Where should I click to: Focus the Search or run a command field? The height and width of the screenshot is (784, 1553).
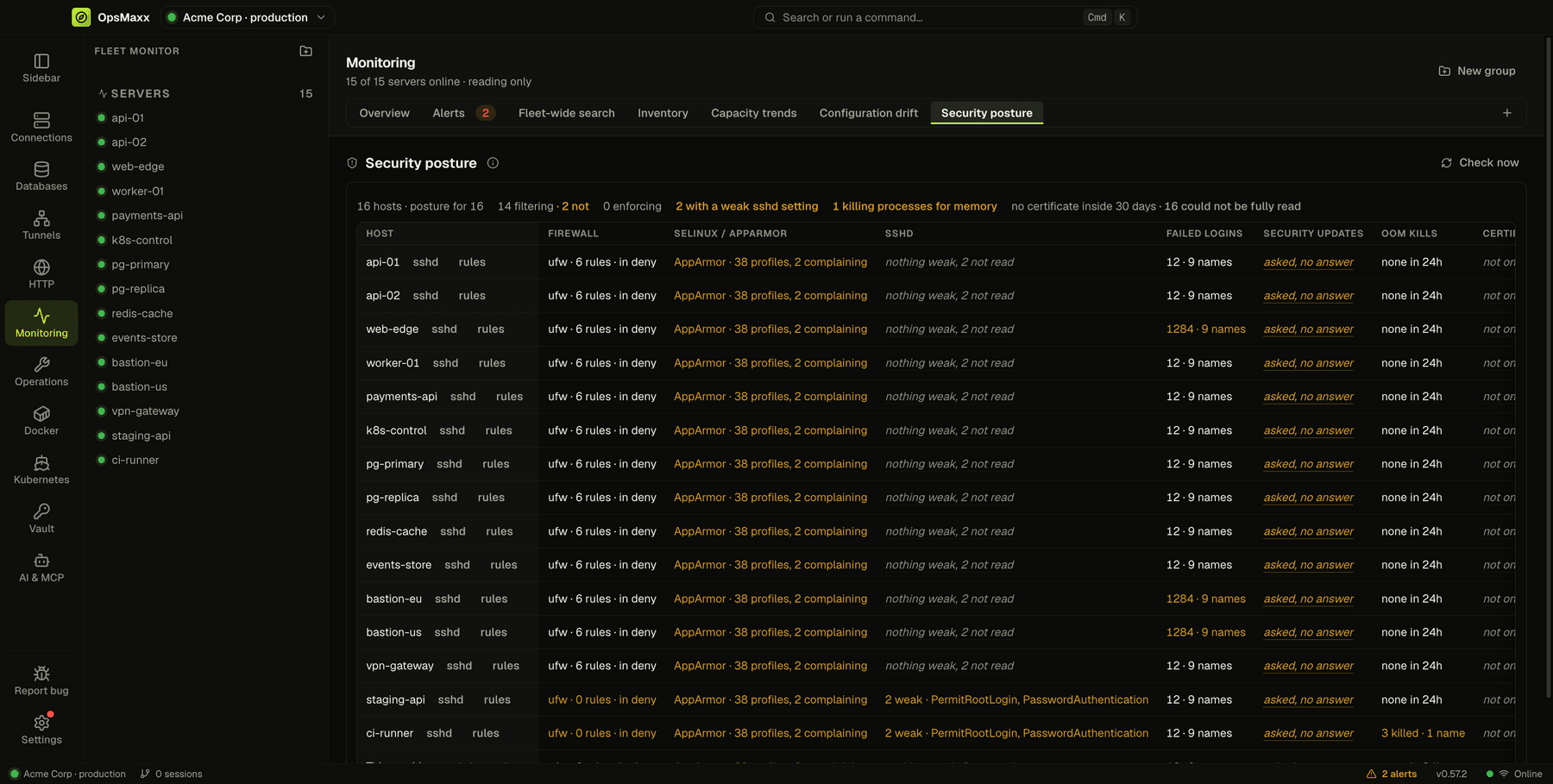(x=945, y=17)
